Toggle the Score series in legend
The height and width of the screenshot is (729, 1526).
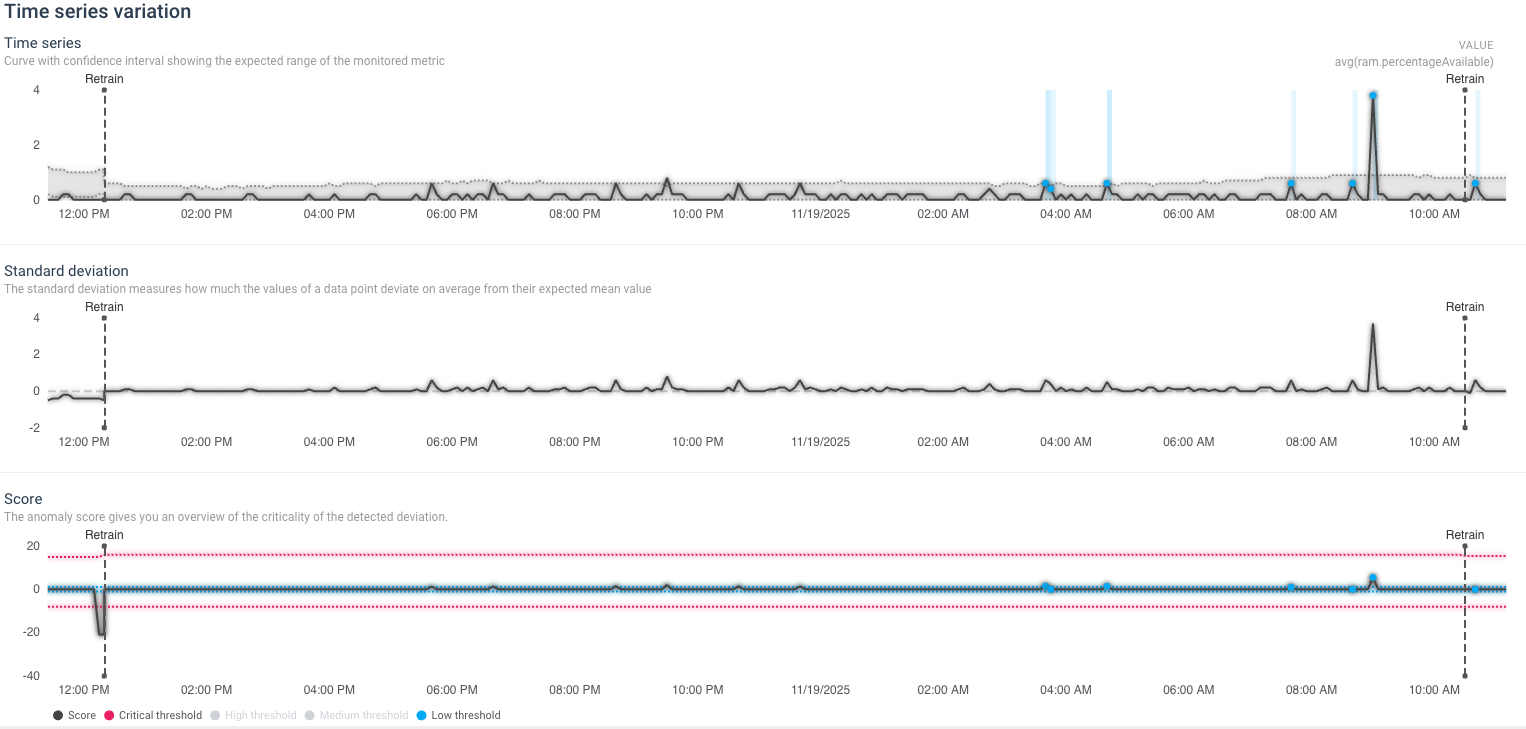coord(75,715)
